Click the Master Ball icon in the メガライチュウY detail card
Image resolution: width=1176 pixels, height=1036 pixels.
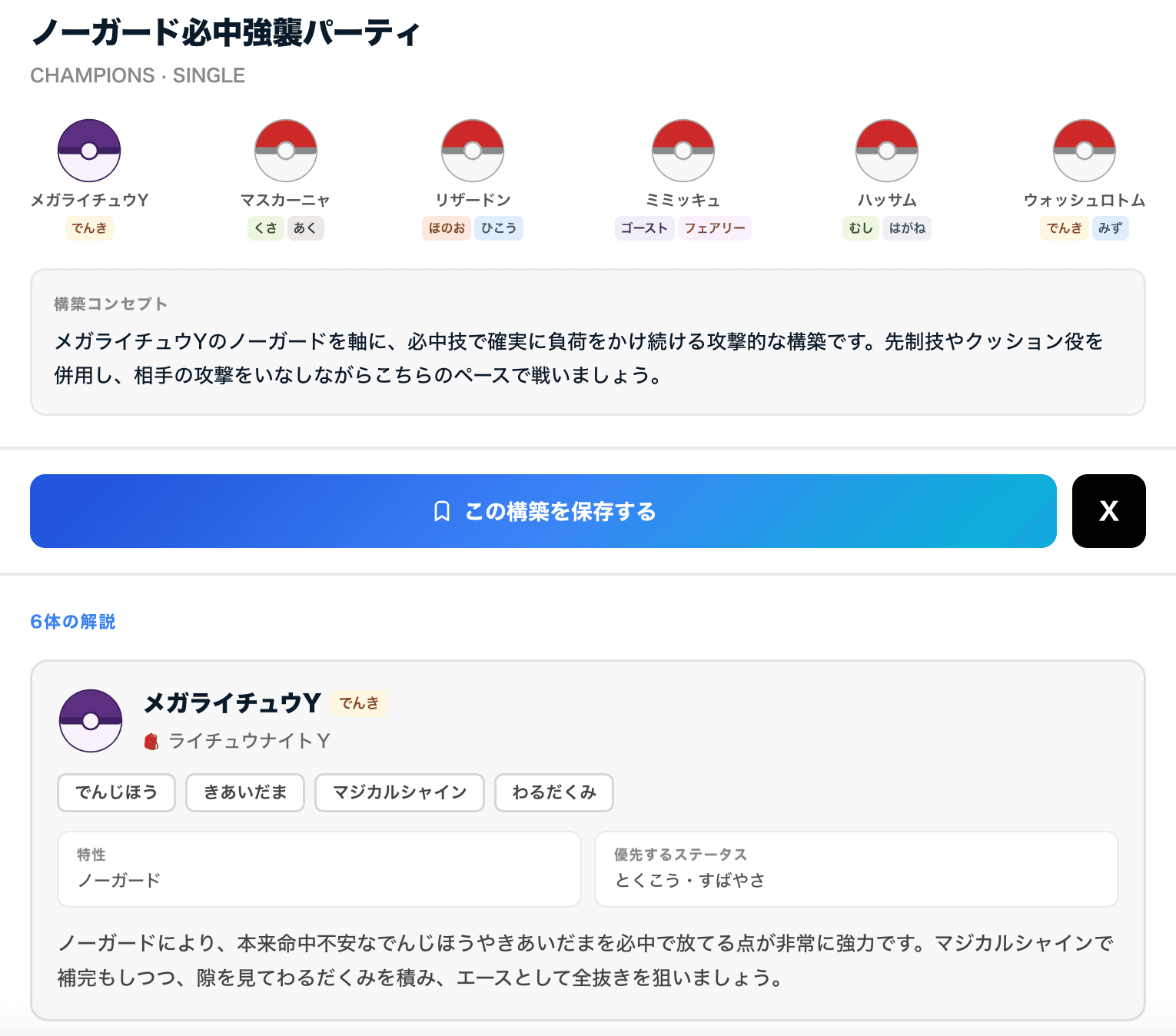91,721
